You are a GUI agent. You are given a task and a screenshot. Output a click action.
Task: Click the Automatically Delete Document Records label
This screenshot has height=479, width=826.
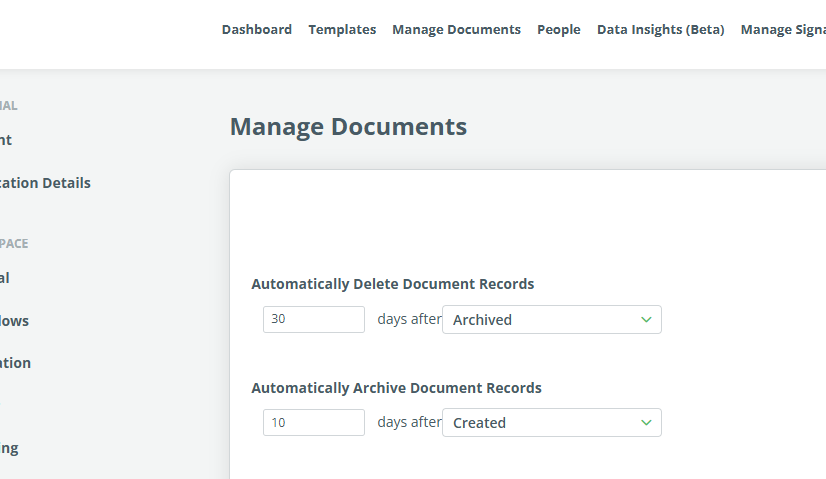pyautogui.click(x=392, y=284)
